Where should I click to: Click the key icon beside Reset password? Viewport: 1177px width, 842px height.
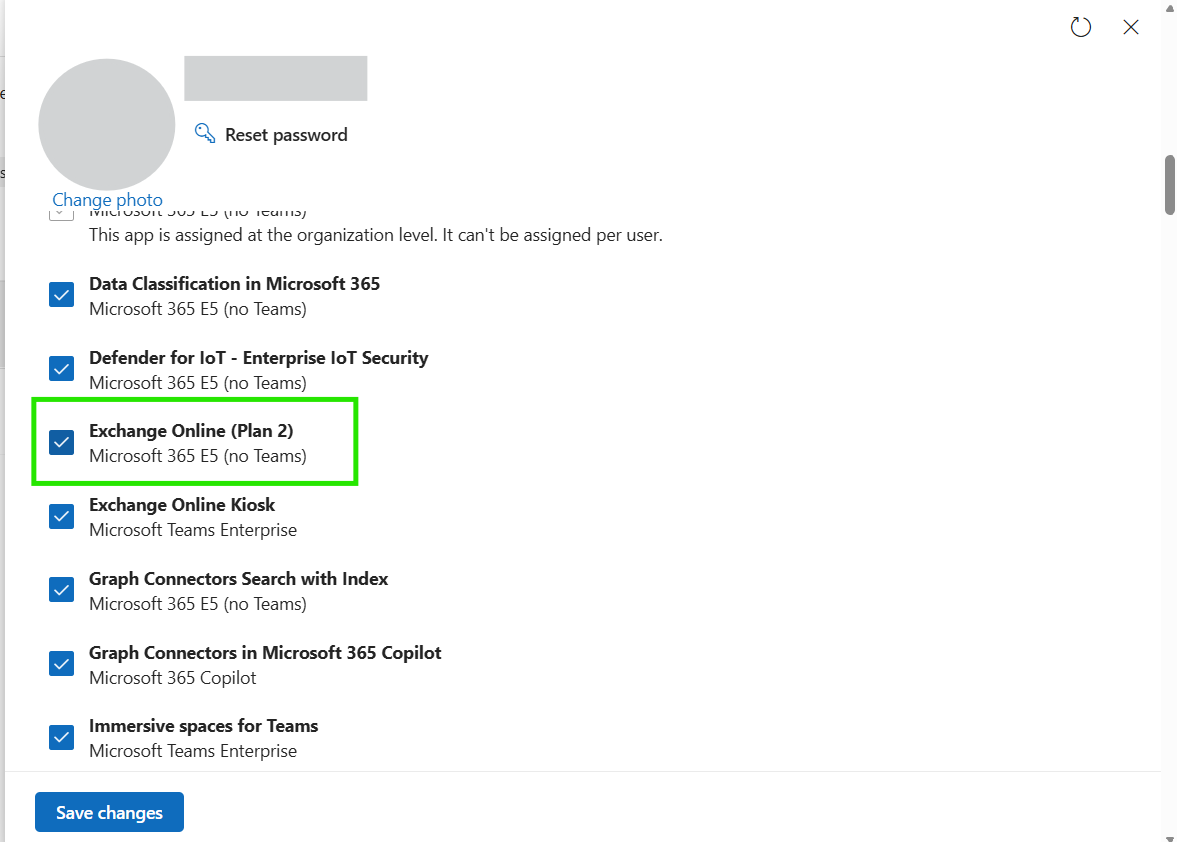(205, 133)
